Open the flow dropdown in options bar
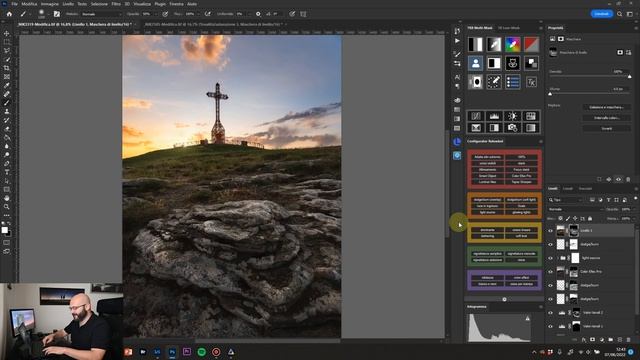 click(198, 14)
